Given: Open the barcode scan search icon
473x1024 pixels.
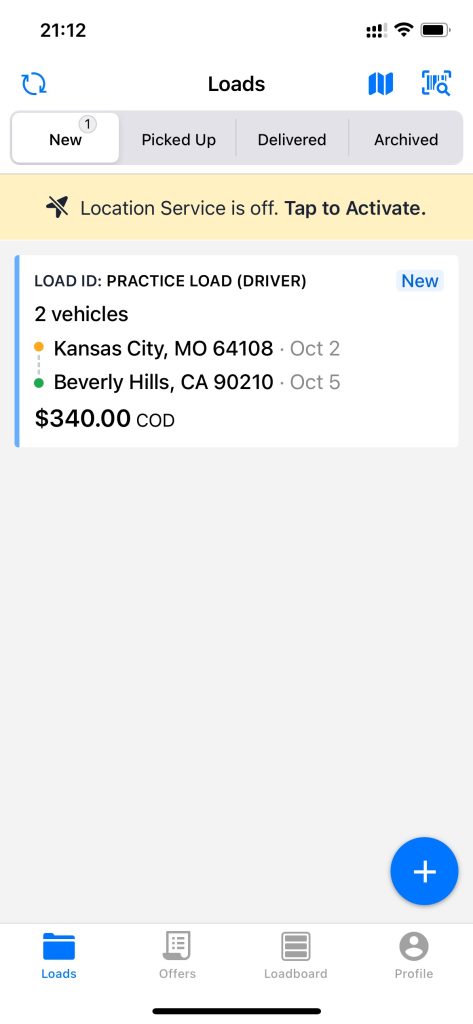Looking at the screenshot, I should 436,84.
